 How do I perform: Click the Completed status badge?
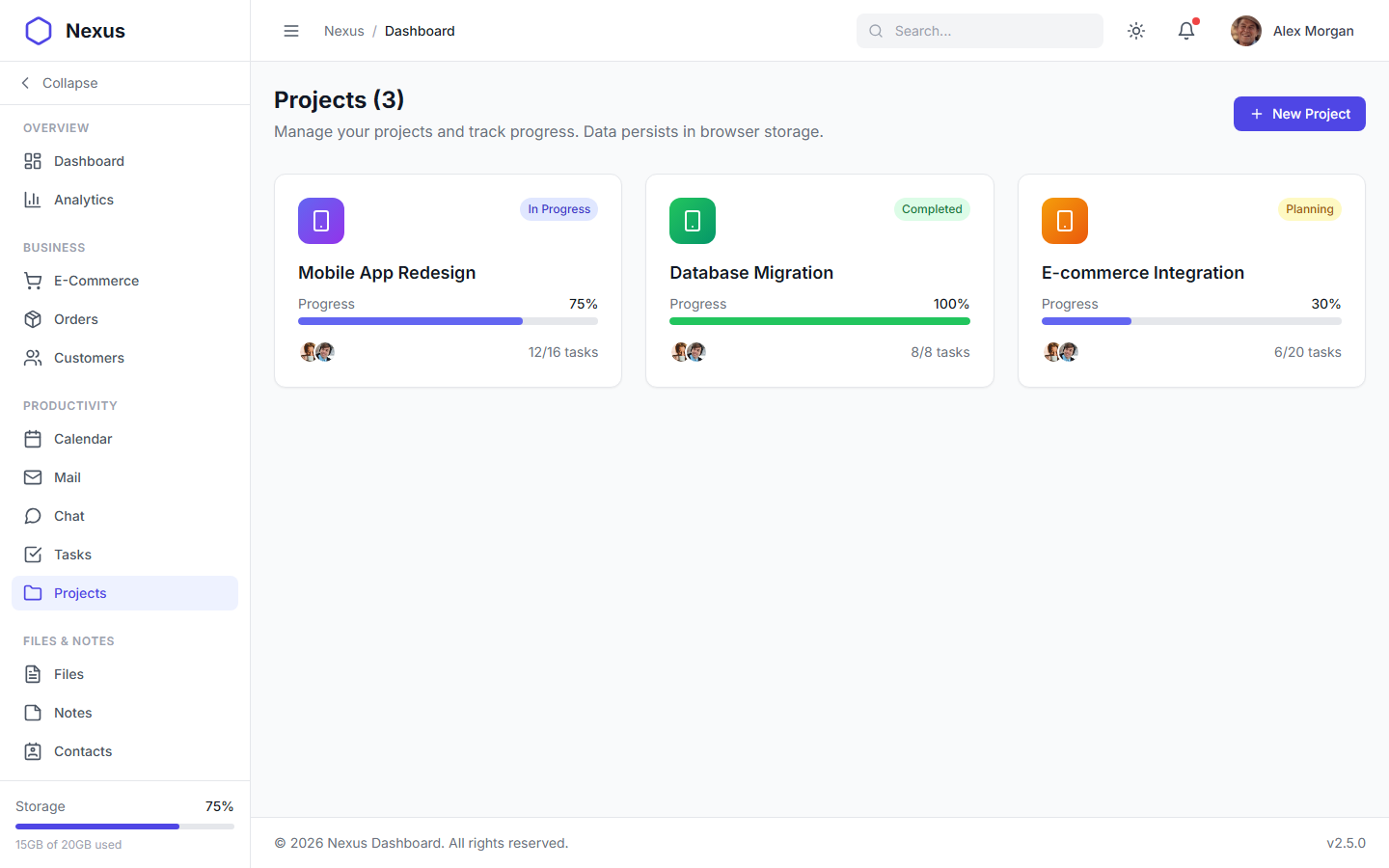(x=932, y=209)
